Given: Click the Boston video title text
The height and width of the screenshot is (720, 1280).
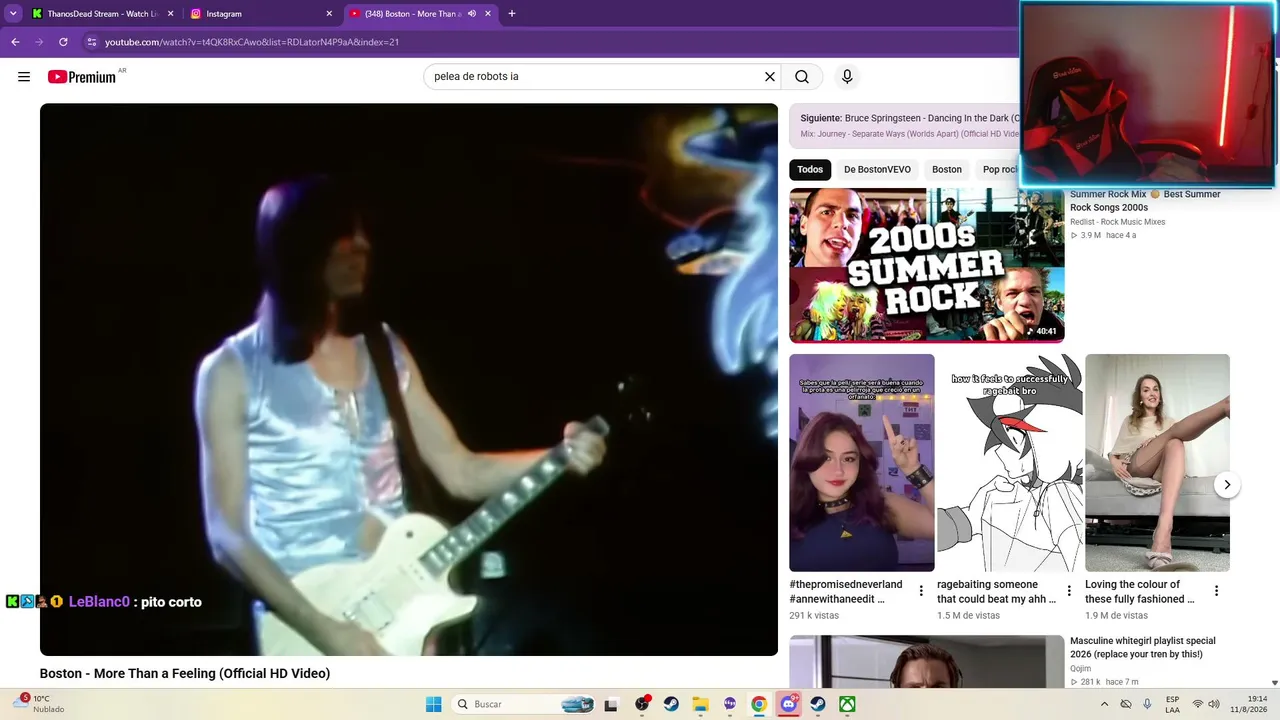Looking at the screenshot, I should pyautogui.click(x=185, y=674).
